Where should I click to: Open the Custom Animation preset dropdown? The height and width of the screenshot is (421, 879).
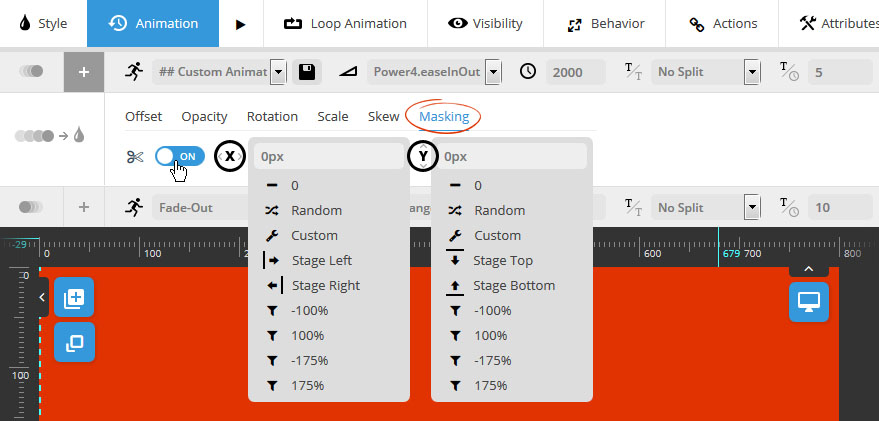pyautogui.click(x=277, y=72)
